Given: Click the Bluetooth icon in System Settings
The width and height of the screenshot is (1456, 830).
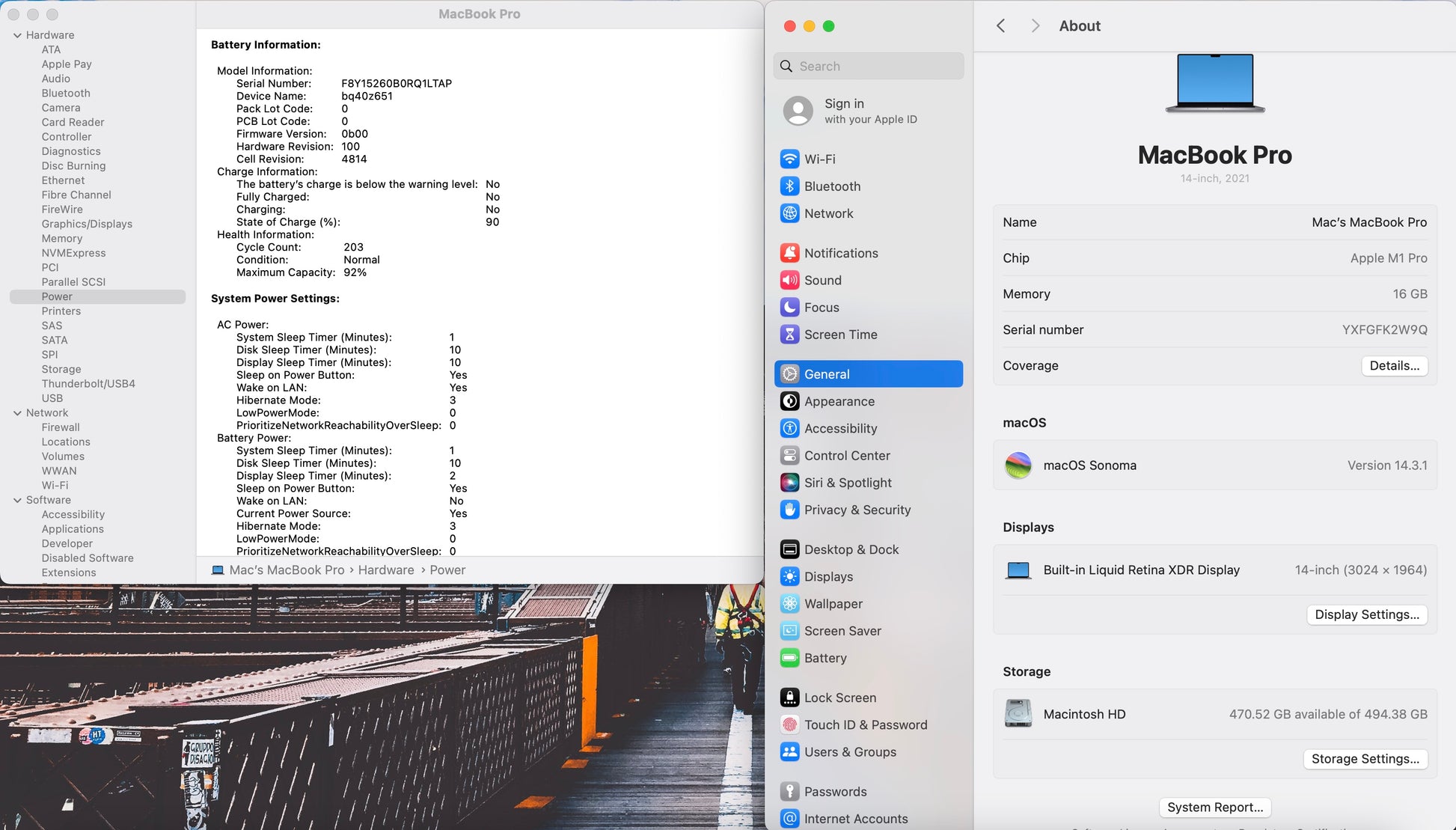Looking at the screenshot, I should coord(789,186).
